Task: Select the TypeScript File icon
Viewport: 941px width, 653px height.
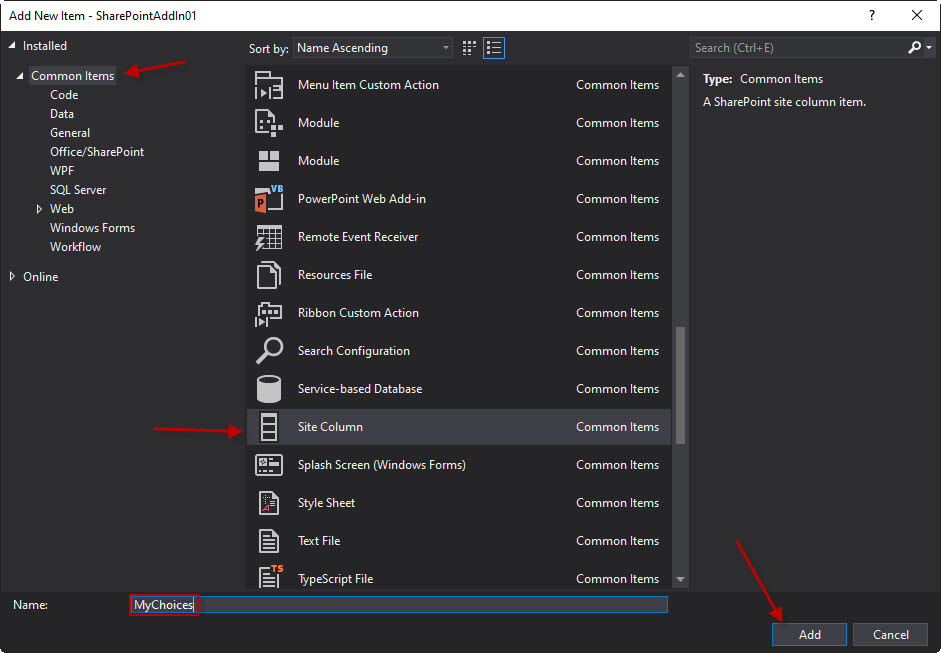Action: [269, 577]
